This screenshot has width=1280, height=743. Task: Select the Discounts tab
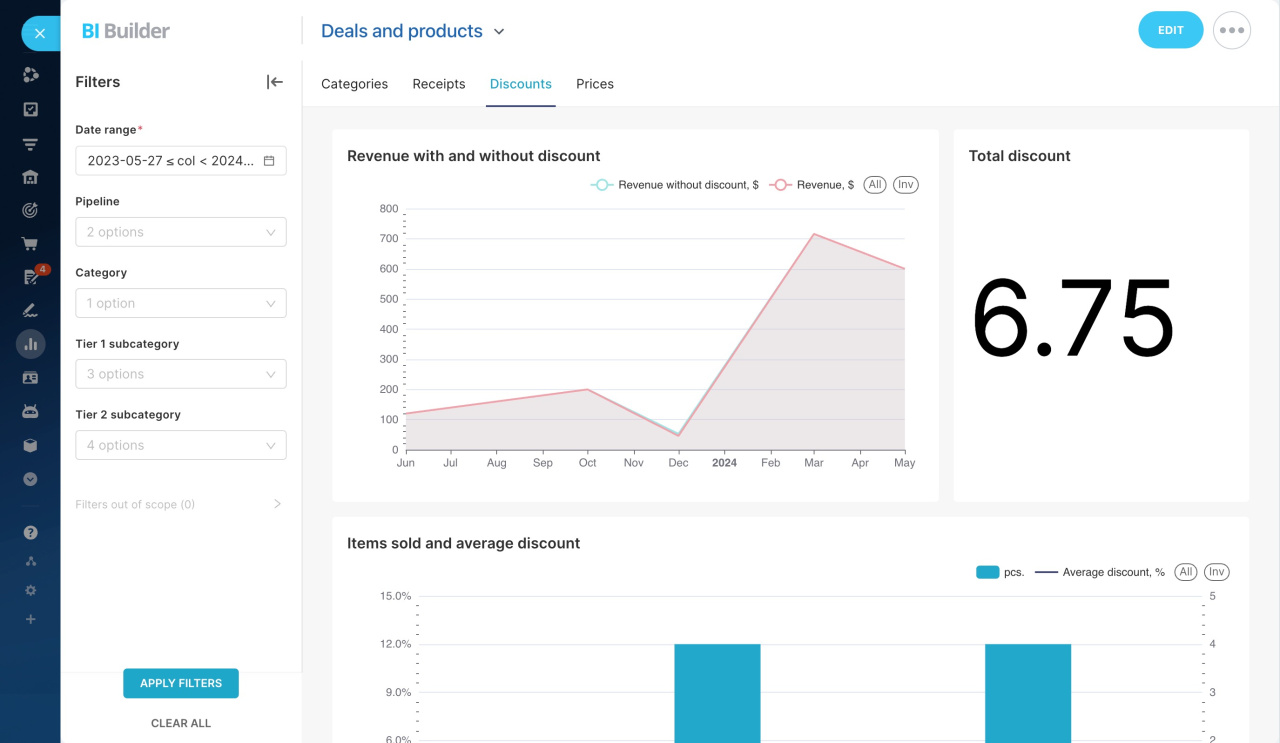[x=521, y=84]
